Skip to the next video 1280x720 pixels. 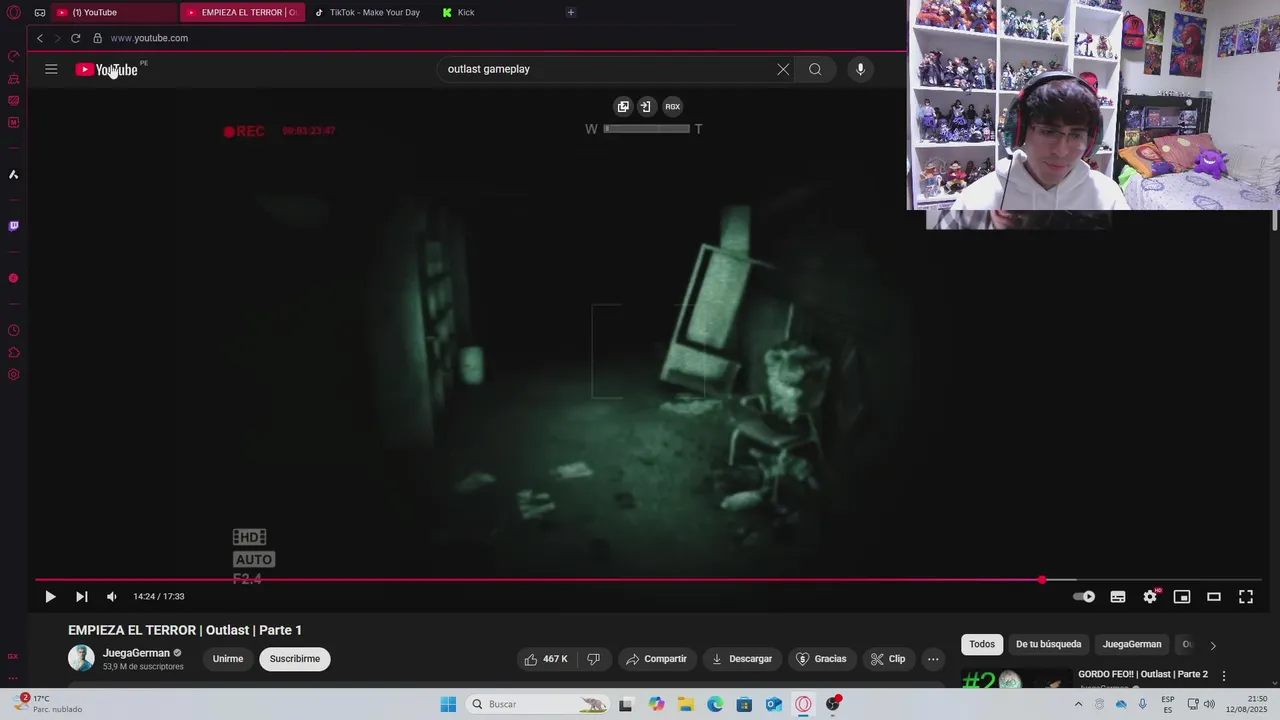82,596
